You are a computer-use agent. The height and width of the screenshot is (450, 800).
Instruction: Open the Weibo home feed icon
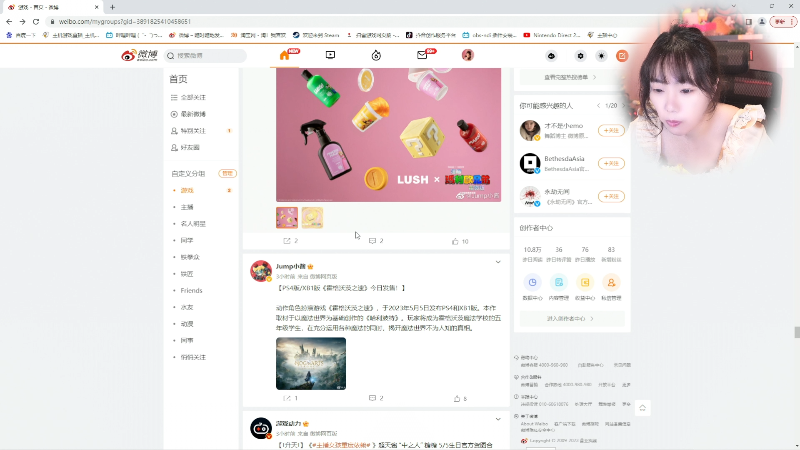[285, 55]
